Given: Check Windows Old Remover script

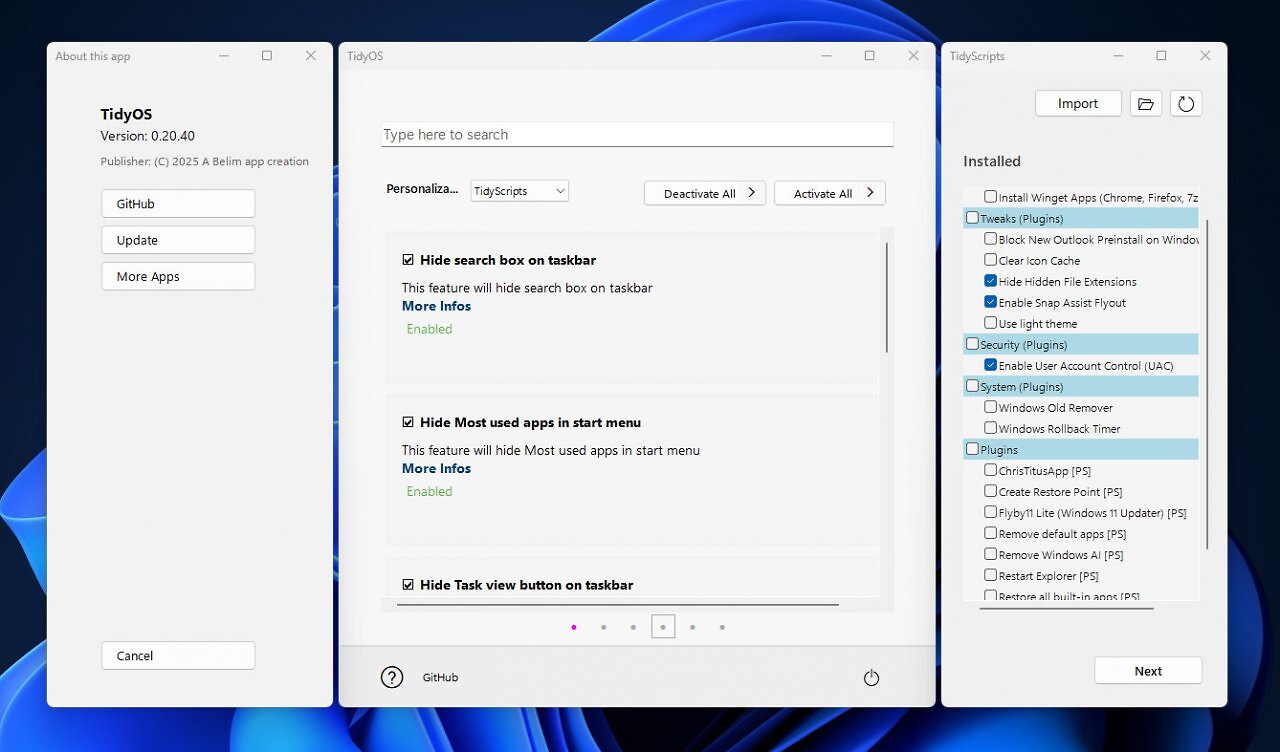Looking at the screenshot, I should pos(990,407).
